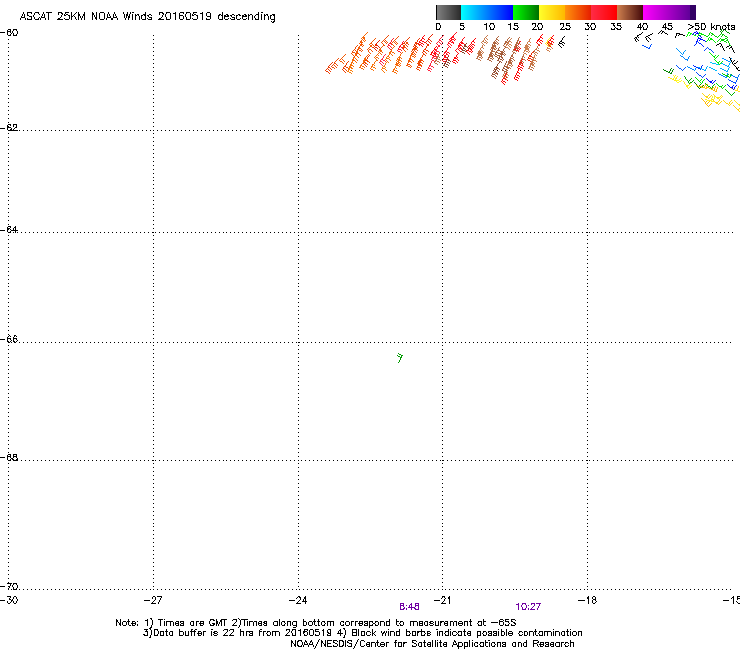This screenshot has width=740, height=650.
Task: Click the NOAA/NESDIS Center credit line
Action: click(432, 644)
